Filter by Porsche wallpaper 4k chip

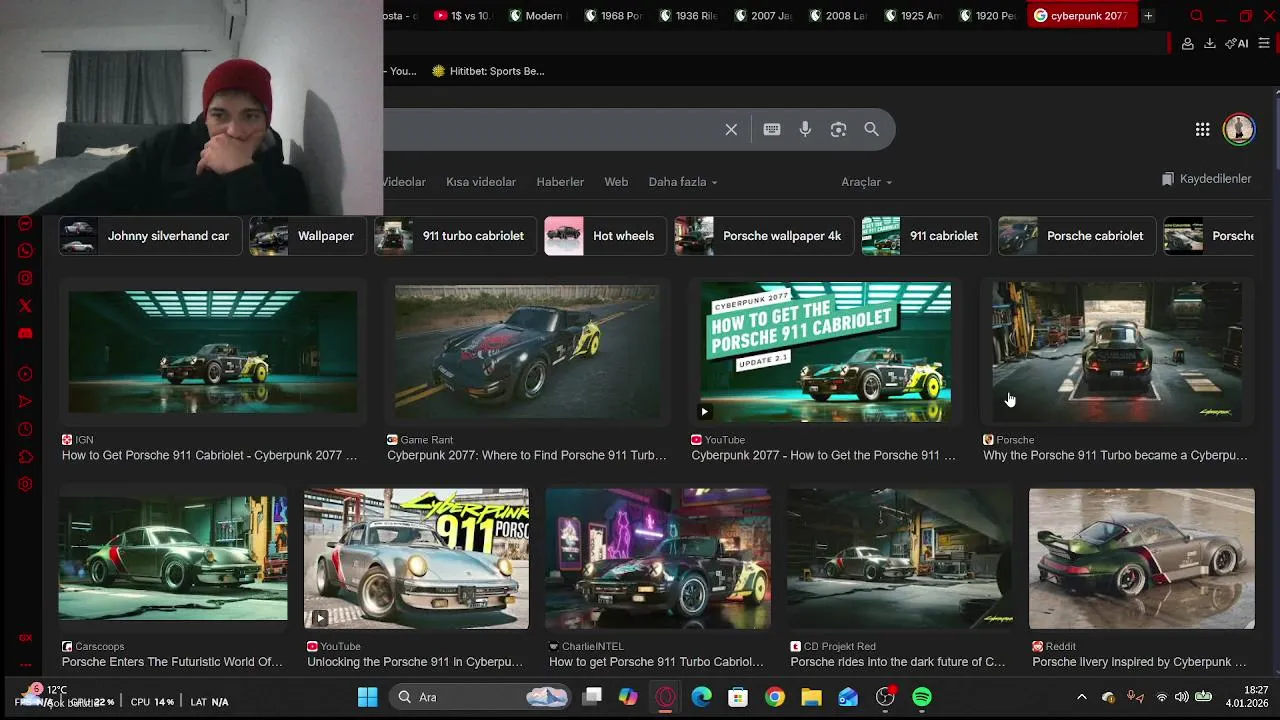click(763, 236)
